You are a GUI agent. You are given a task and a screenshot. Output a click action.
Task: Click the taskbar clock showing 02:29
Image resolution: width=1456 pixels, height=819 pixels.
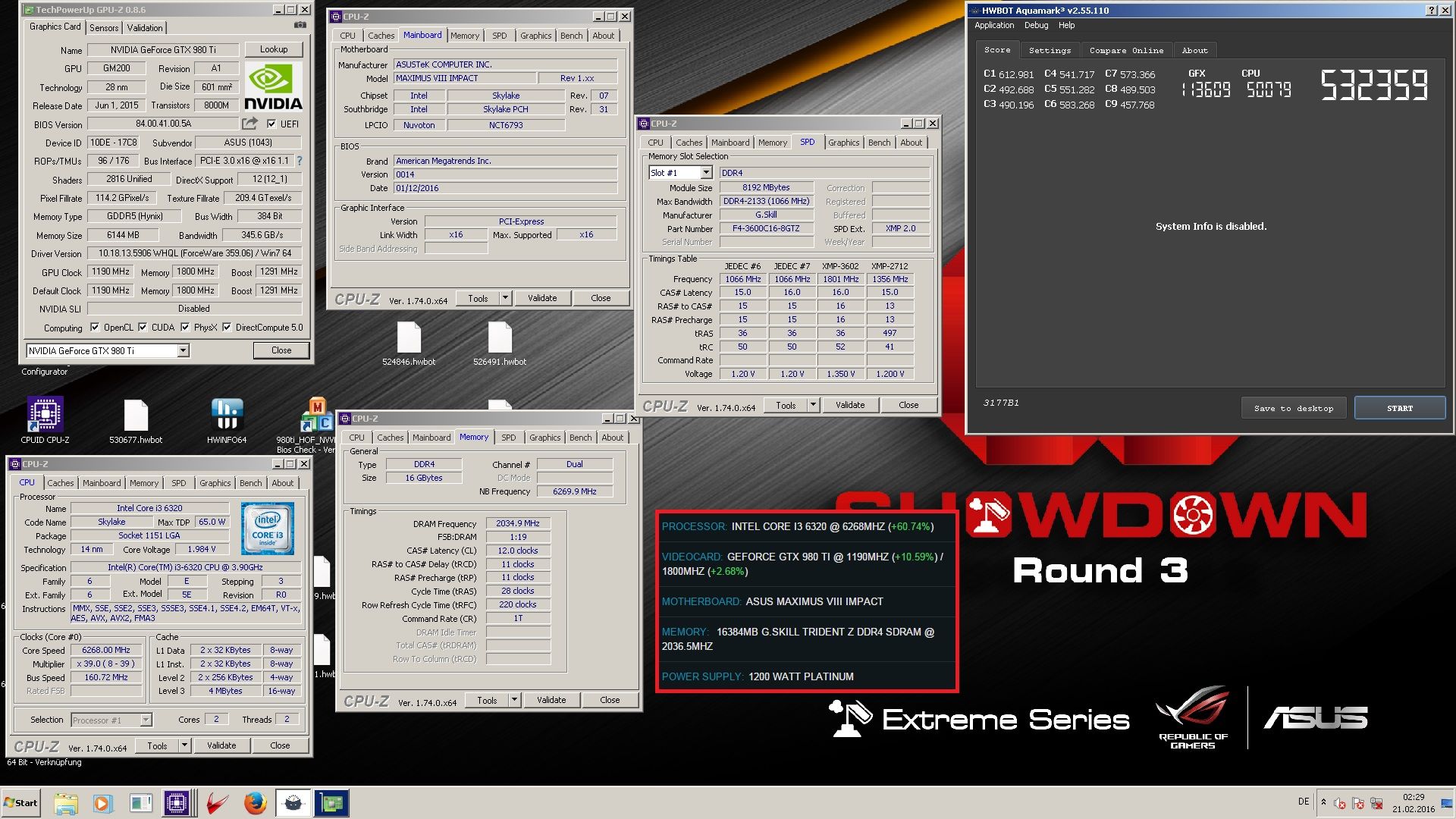click(1414, 803)
